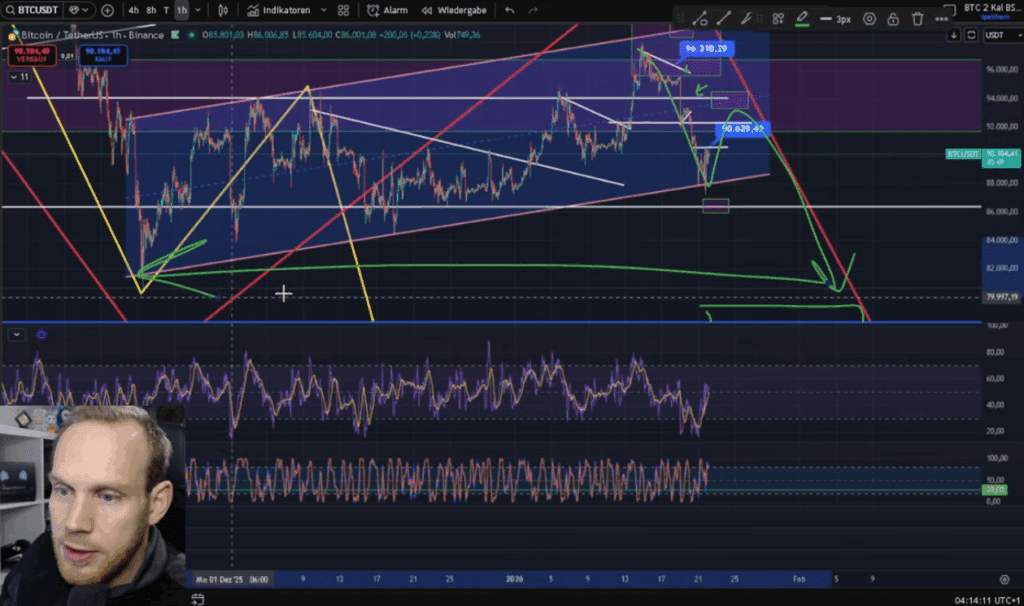Switch to the 8h timeframe

tap(152, 10)
